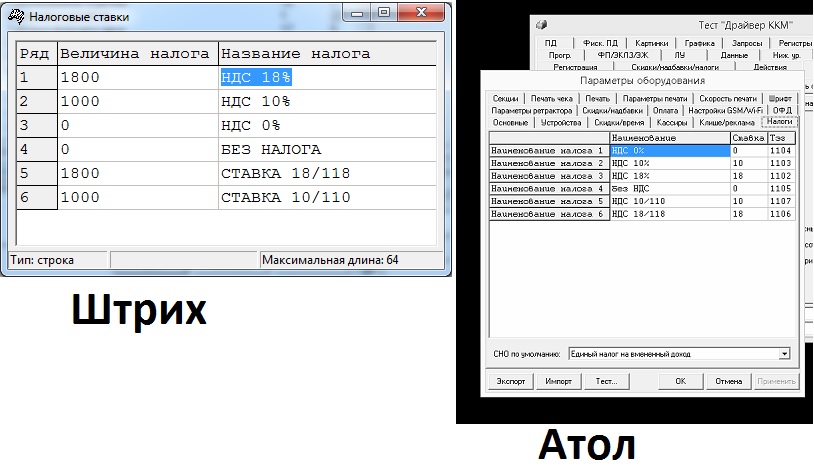Click the Налоговые ставки window title icon
The image size is (814, 474).
16,17
